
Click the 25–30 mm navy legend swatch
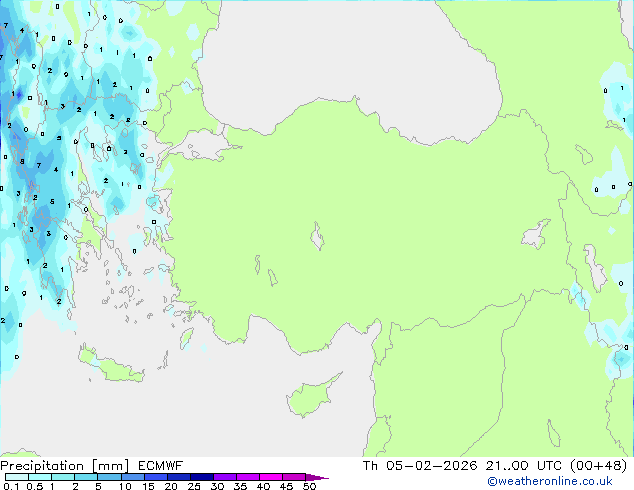(x=201, y=477)
